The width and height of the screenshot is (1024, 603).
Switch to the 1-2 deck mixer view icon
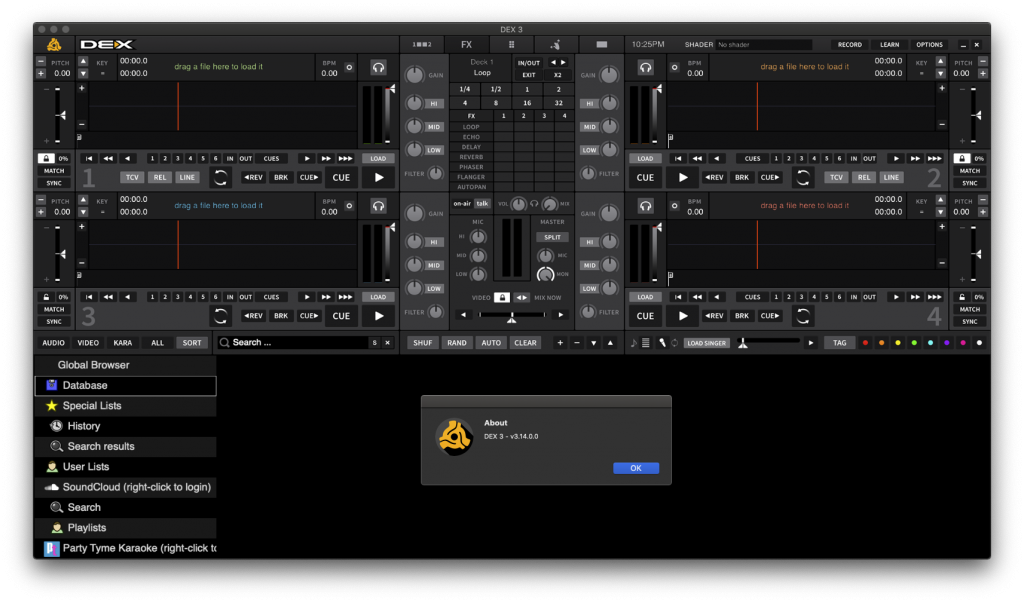(x=422, y=44)
